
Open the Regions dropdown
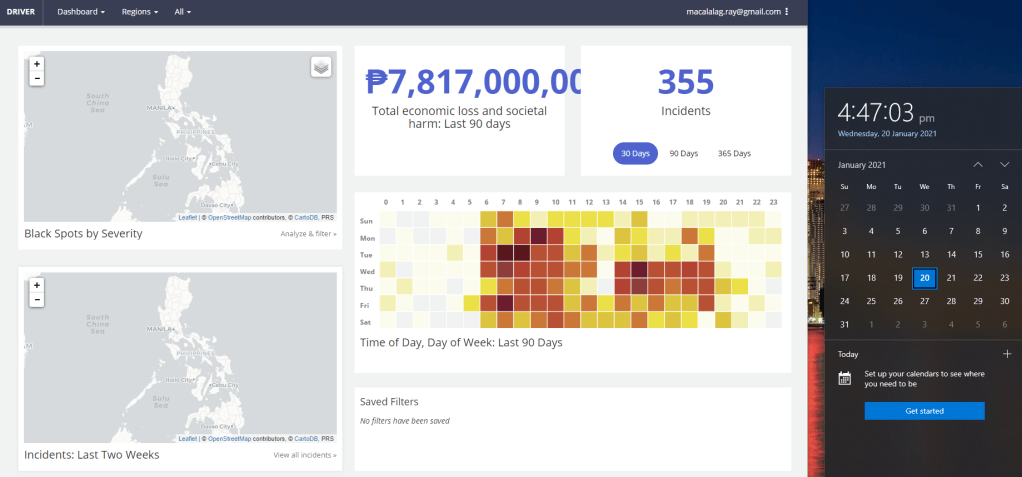coord(139,12)
